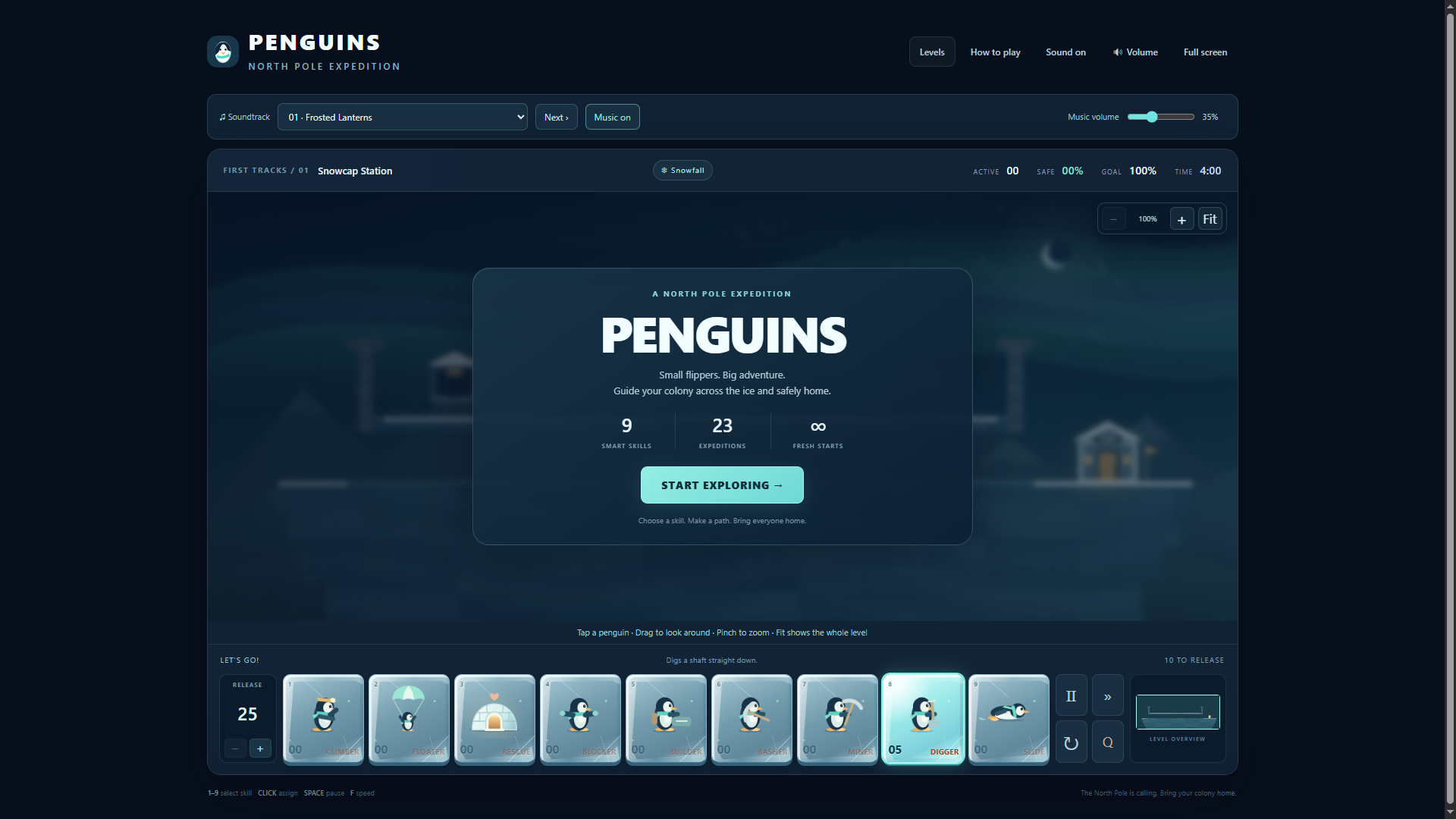This screenshot has width=1456, height=819.
Task: Select the Builder skill card
Action: click(x=666, y=719)
